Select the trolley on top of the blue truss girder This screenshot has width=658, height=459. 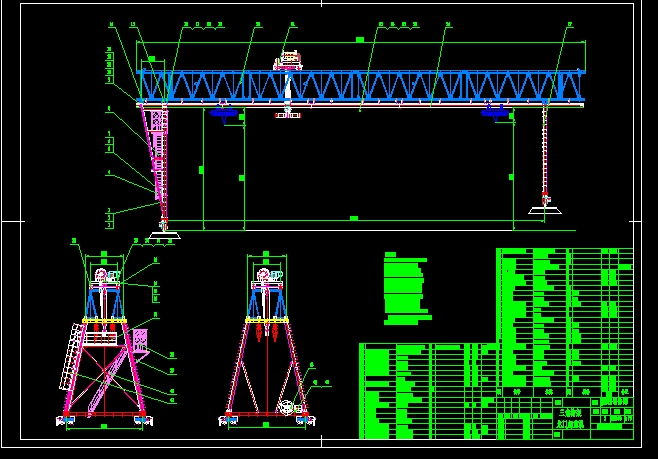point(288,61)
